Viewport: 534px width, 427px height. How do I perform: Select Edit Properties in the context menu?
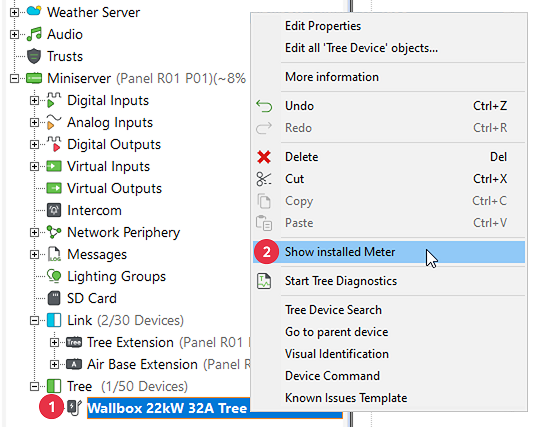323,26
